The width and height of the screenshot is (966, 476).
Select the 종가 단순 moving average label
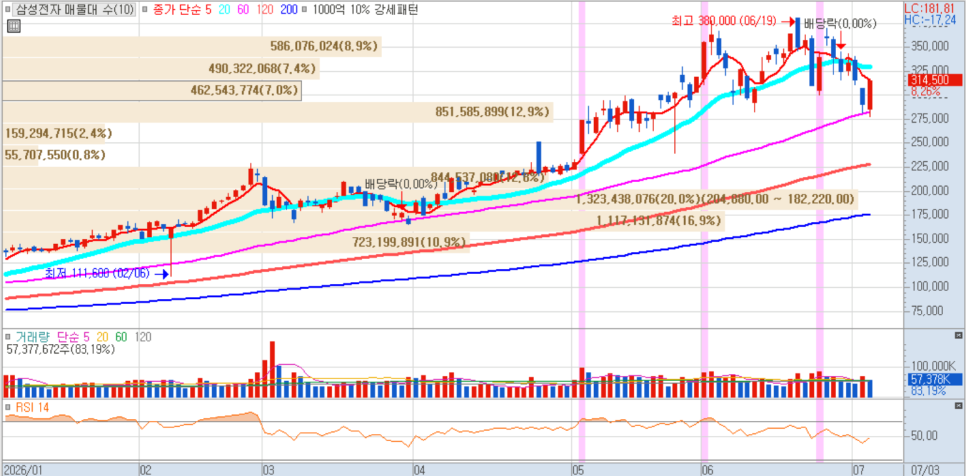click(x=178, y=10)
